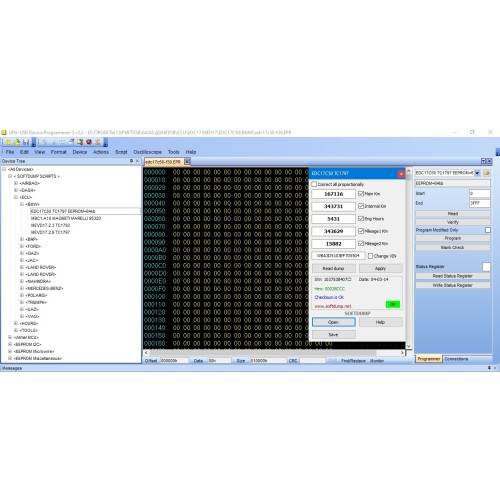Screen dimensions: 500x500
Task: Expand the AIRBAG tree node
Action: coord(16,183)
